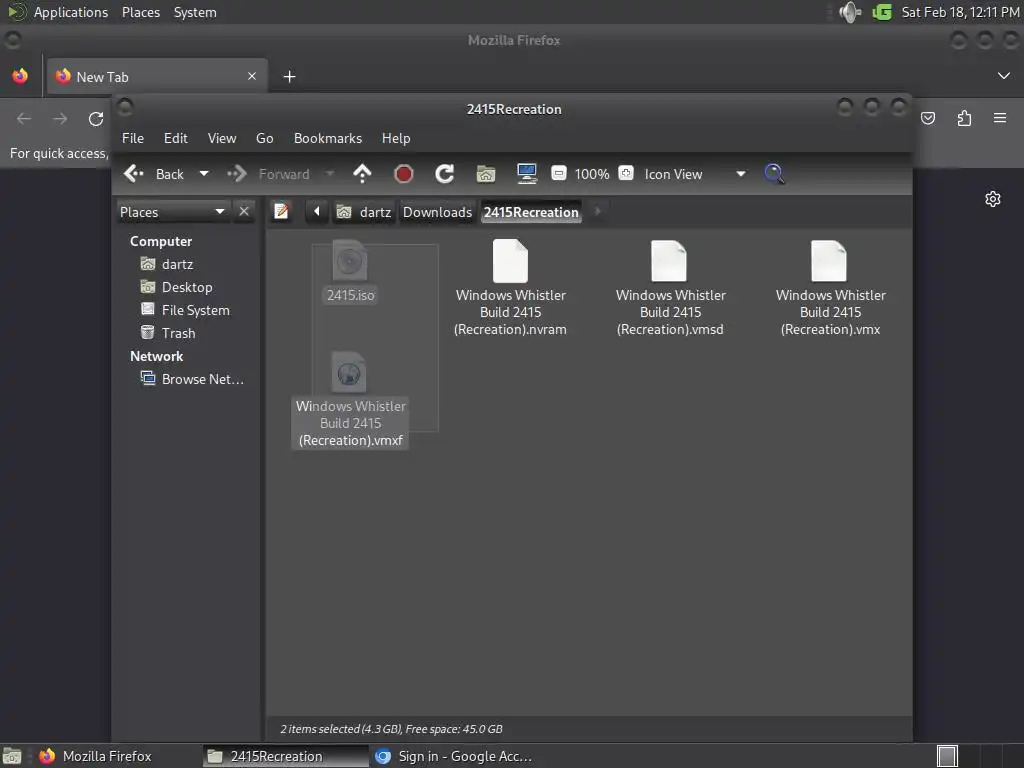Open the Bookmarks menu
Viewport: 1024px width, 768px height.
(328, 138)
